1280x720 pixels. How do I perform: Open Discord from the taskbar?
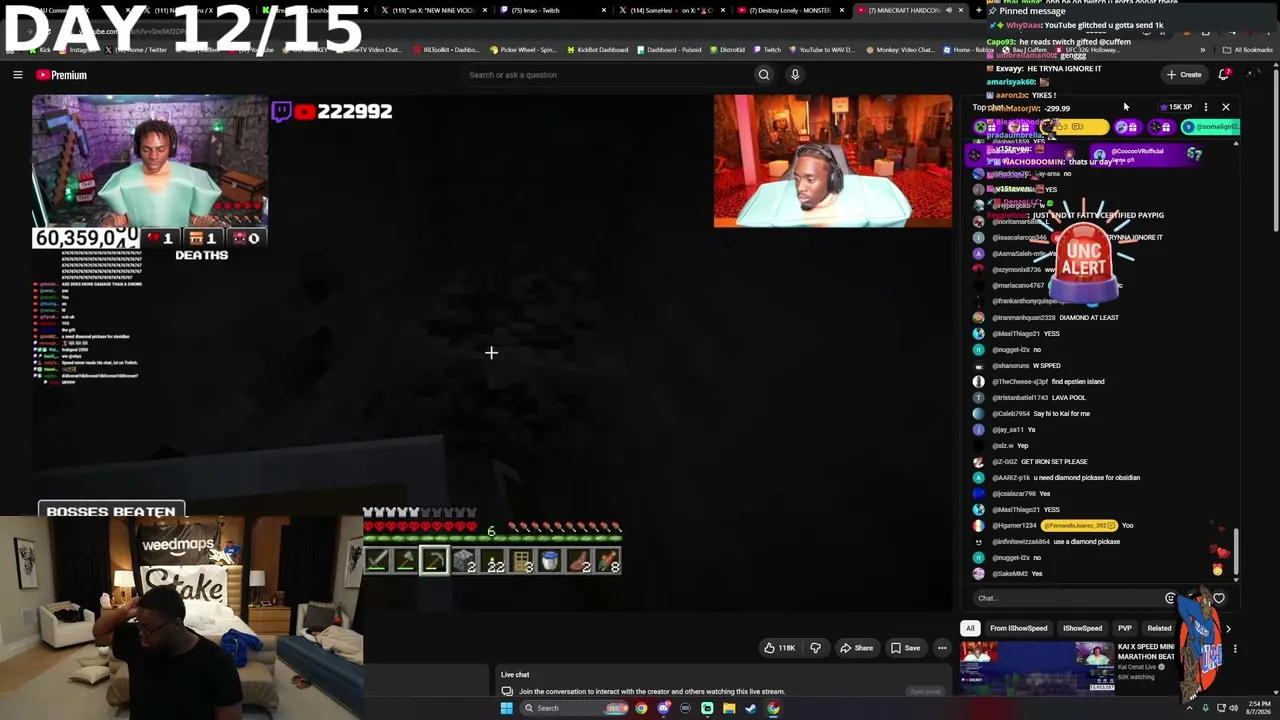point(663,708)
